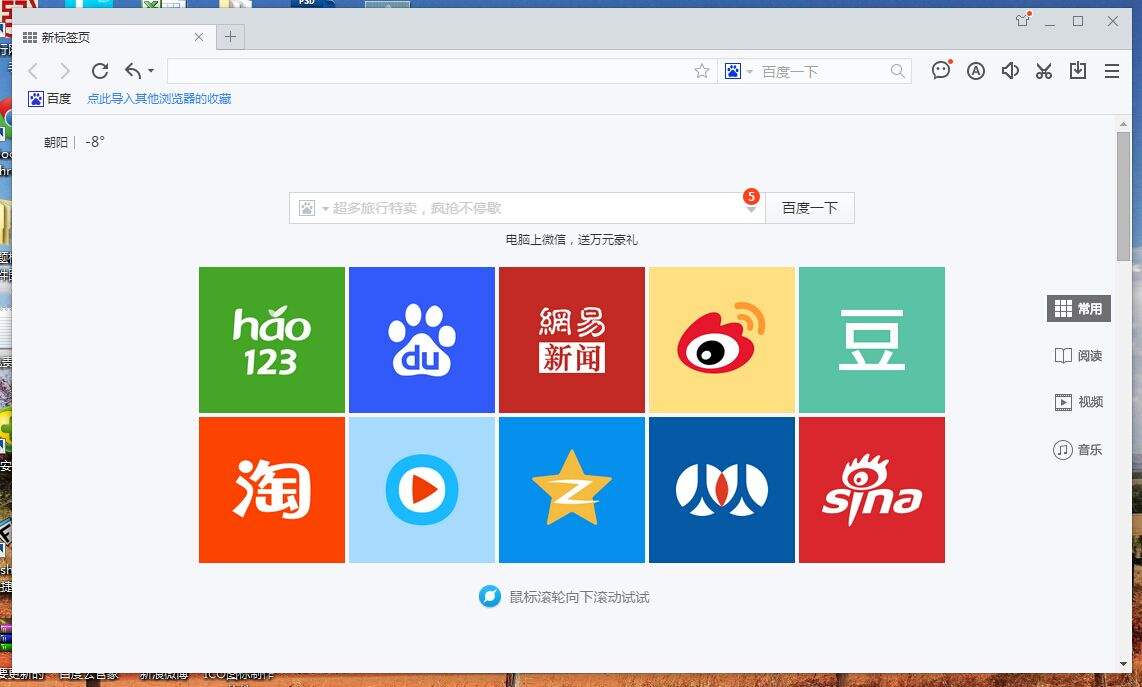Select the 常用 sidebar tab

coord(1079,309)
